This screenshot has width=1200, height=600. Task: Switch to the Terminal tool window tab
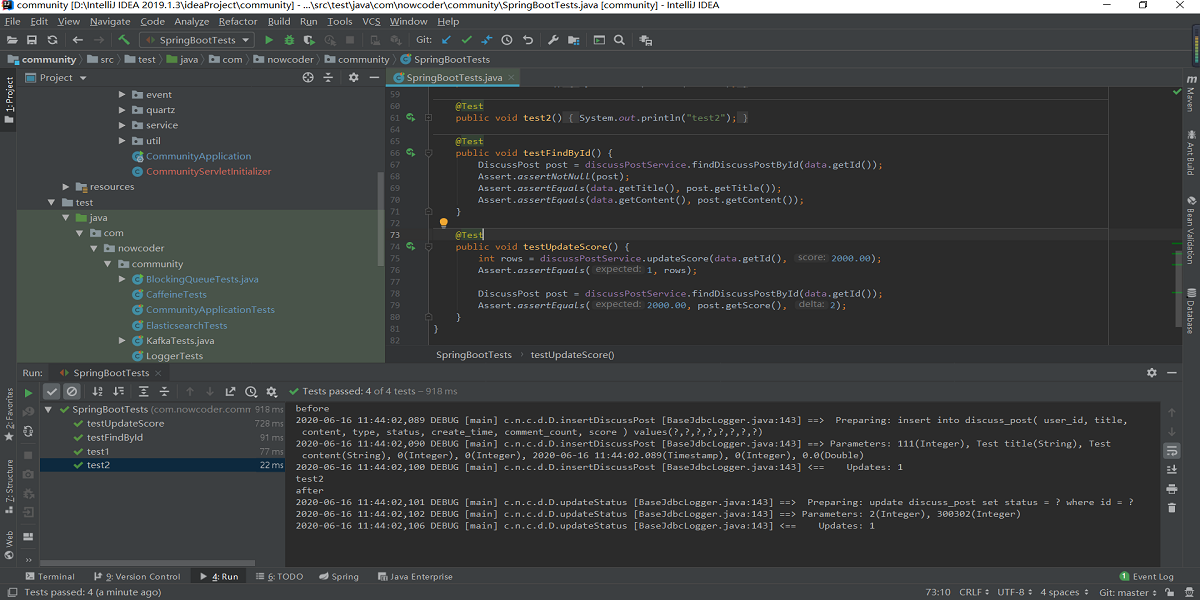50,576
